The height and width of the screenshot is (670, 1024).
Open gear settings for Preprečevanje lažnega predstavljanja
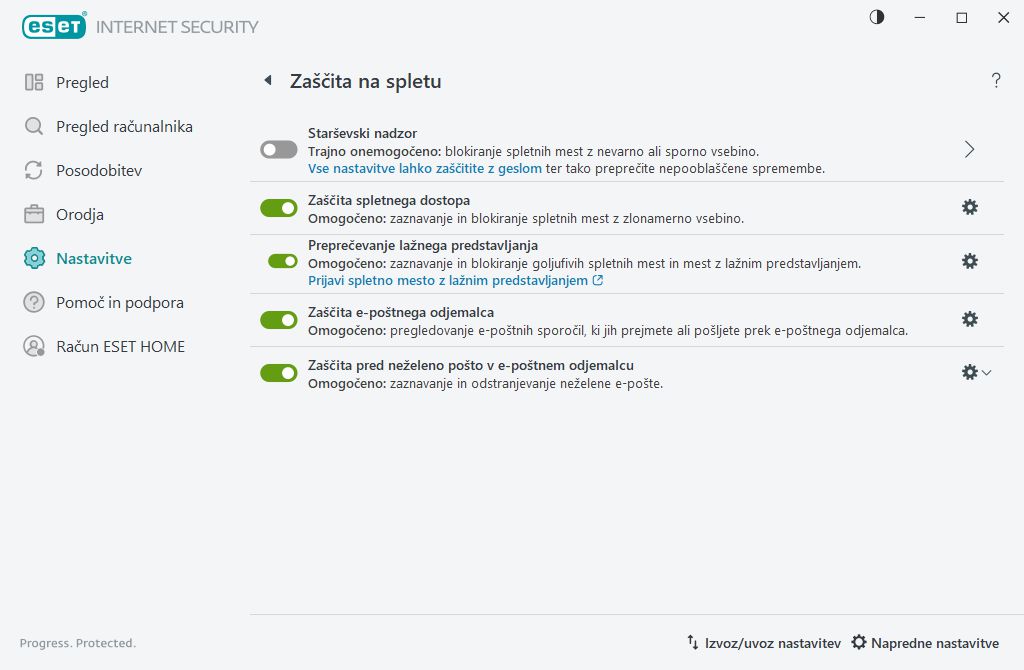point(969,261)
